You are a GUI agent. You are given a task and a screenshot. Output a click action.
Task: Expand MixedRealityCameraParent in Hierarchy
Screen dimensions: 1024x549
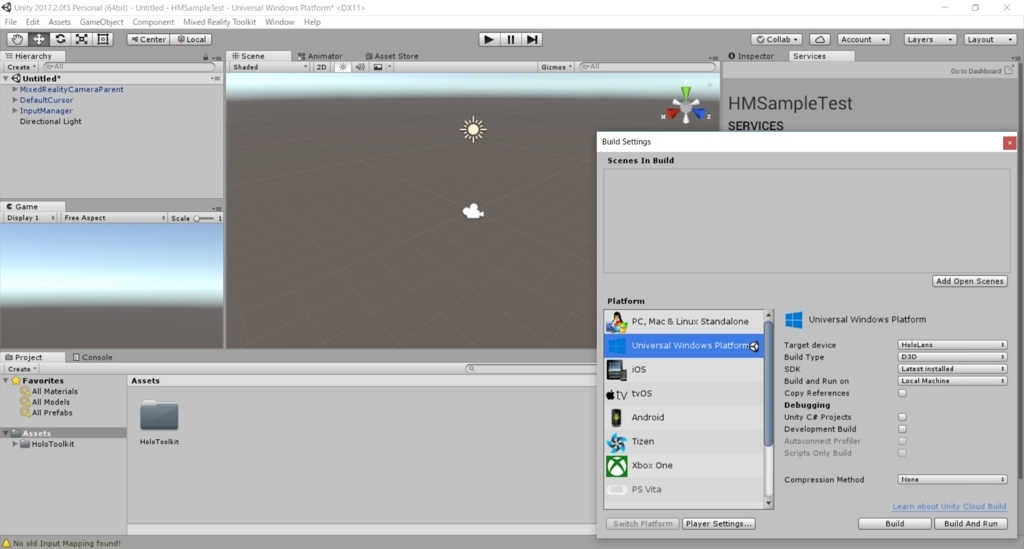14,89
